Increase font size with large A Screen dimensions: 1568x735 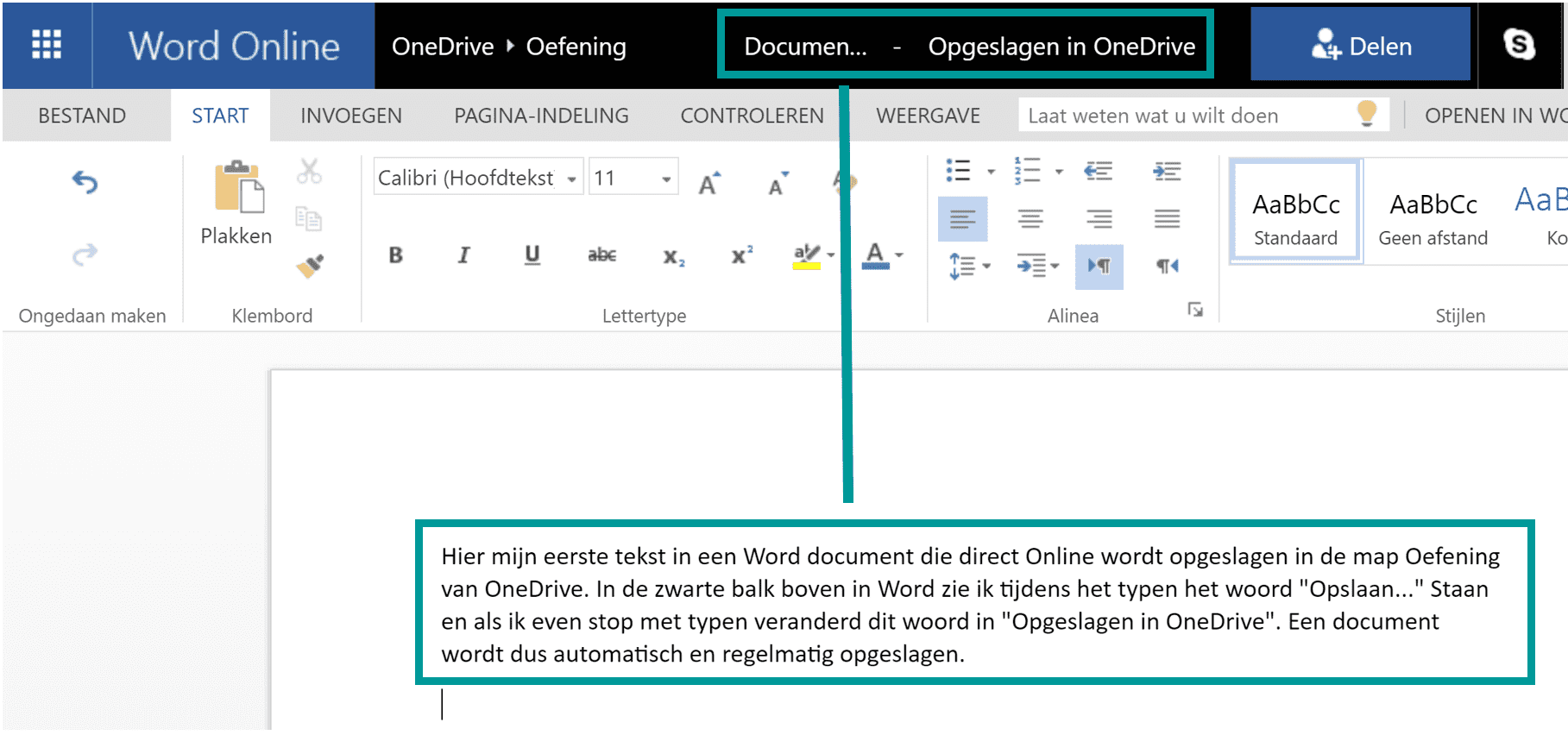point(709,182)
